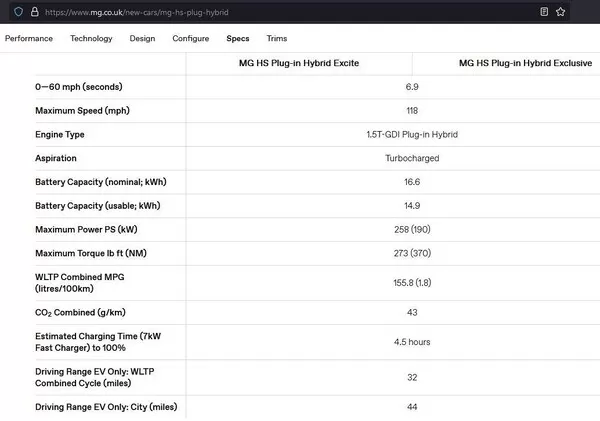Image resolution: width=600 pixels, height=421 pixels.
Task: Click the shield tracking protection icon
Action: [x=18, y=12]
